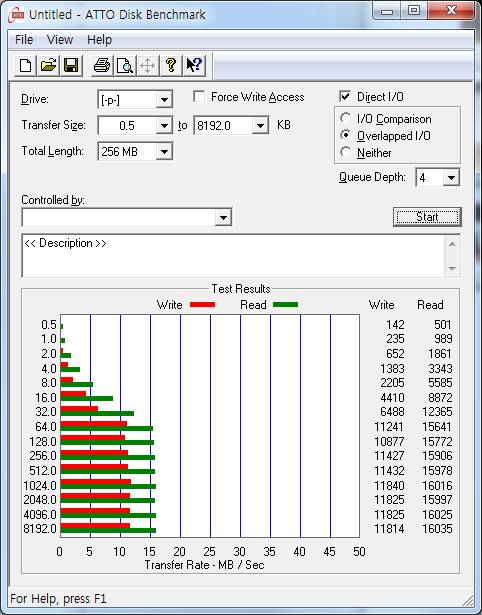Click read value 16016 for 1024.0 row

tap(437, 486)
